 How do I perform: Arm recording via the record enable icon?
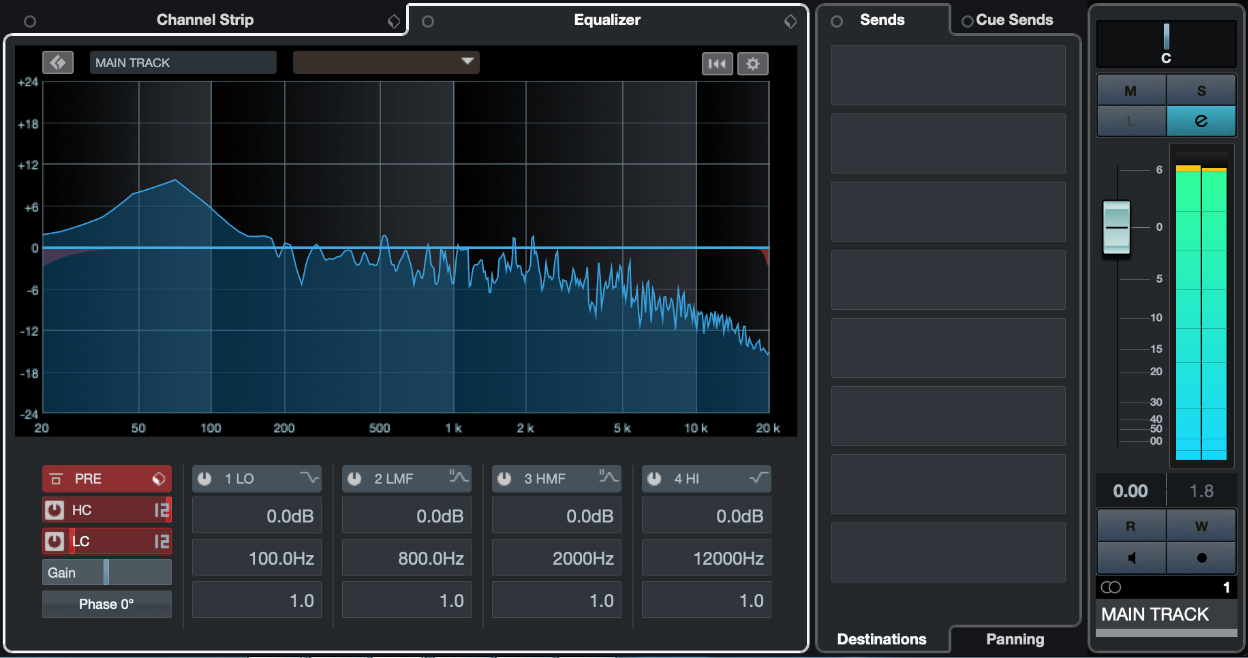tap(1200, 557)
